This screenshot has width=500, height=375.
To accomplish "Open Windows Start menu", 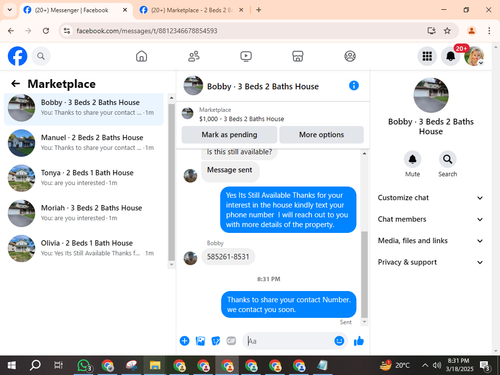I will [x=12, y=365].
